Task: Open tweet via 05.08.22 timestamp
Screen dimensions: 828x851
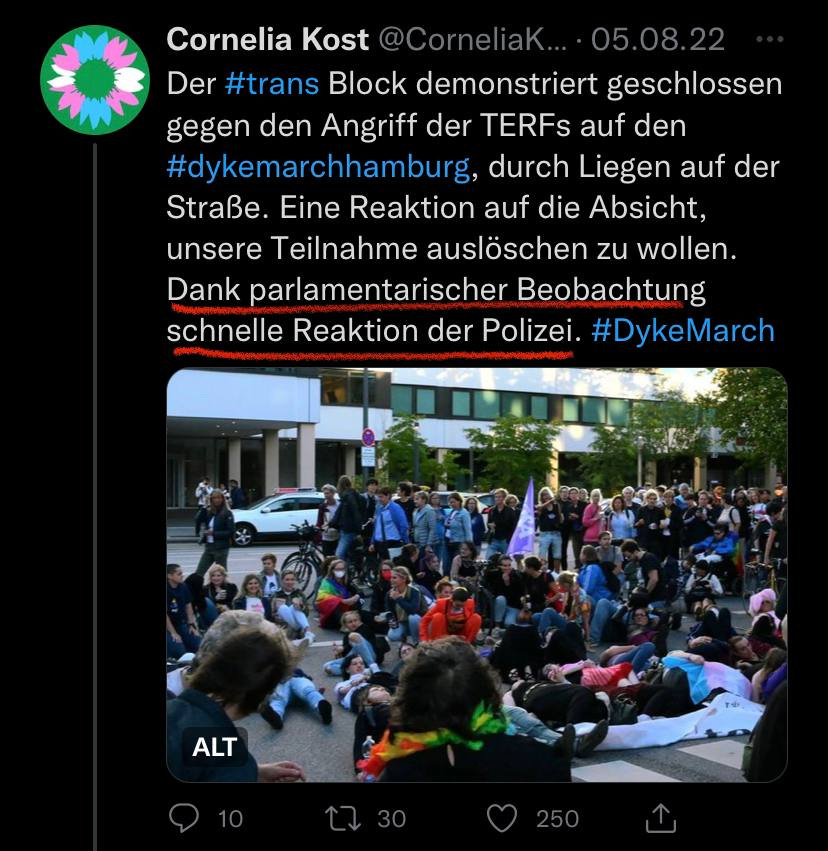Action: (658, 40)
